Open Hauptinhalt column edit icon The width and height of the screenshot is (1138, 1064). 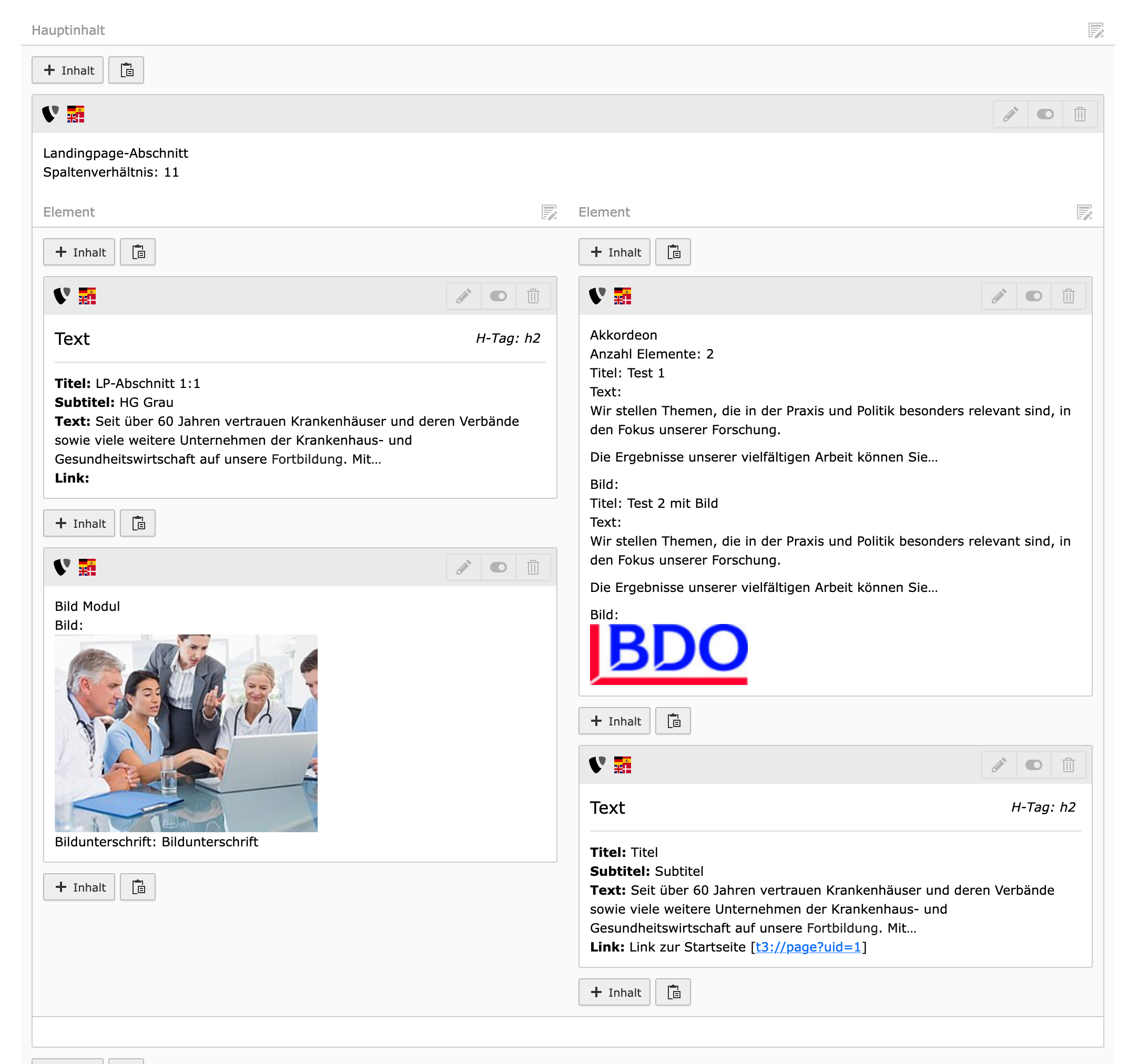coord(1095,30)
